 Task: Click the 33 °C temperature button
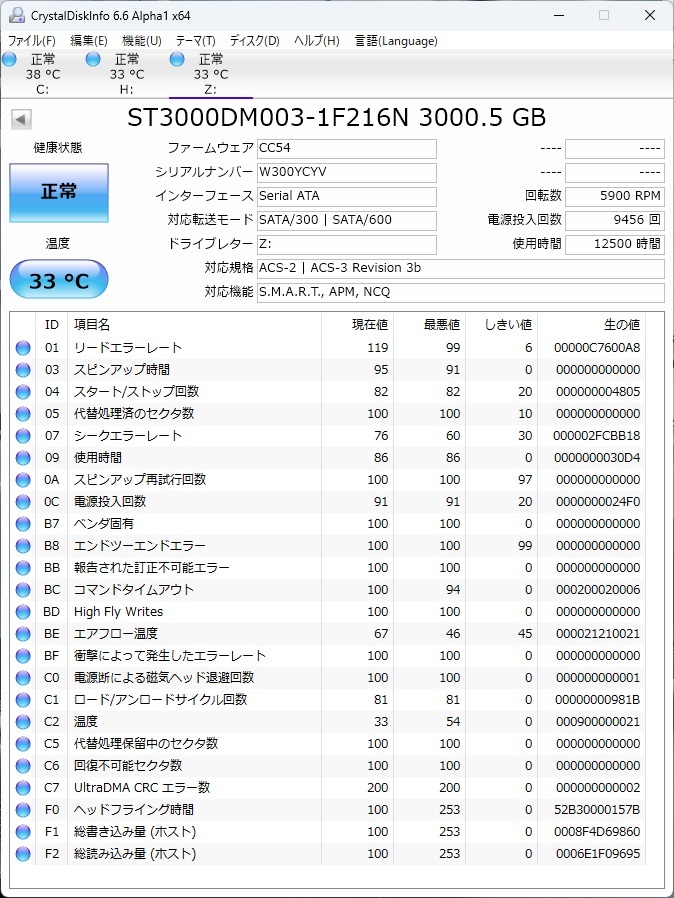point(59,280)
